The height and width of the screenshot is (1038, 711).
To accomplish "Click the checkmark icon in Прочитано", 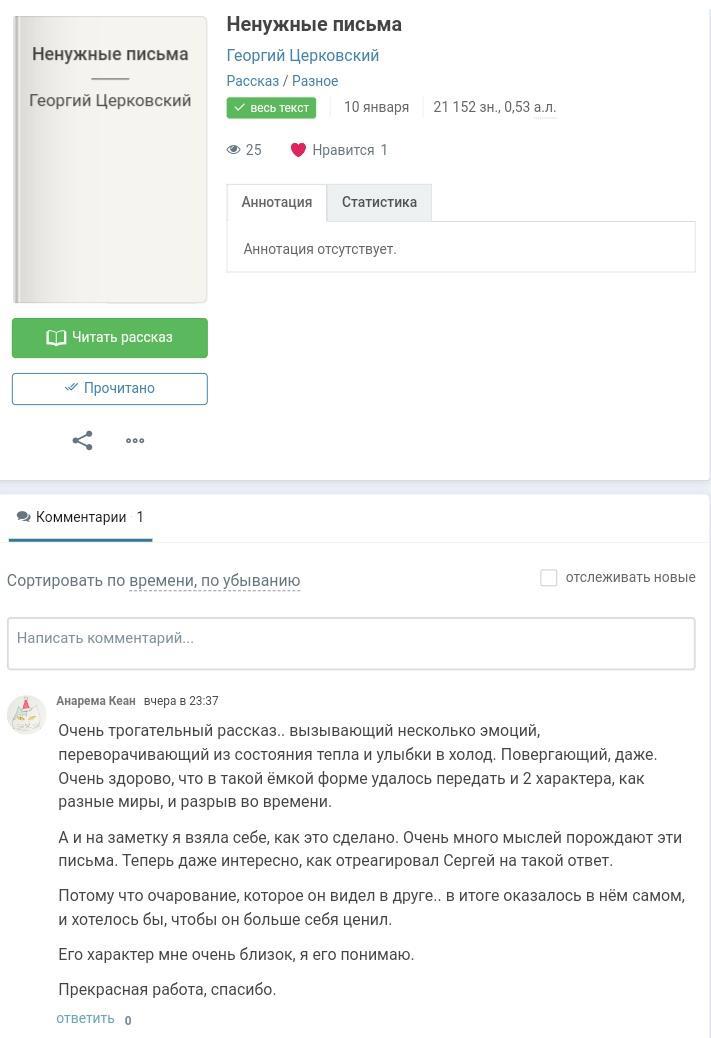I will [x=71, y=388].
